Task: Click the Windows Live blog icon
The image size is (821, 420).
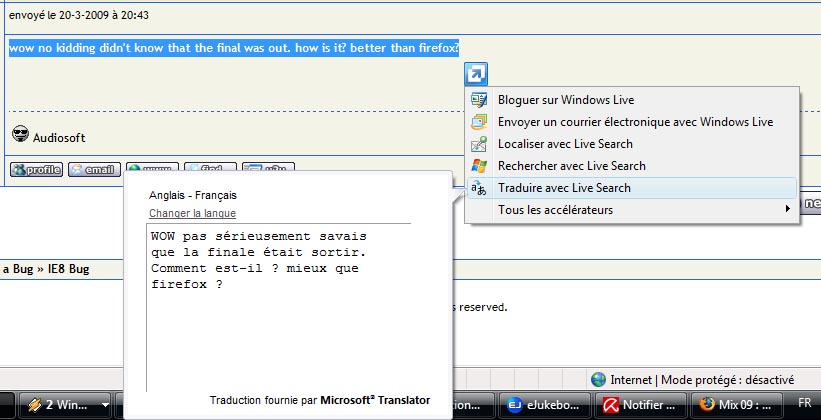Action: click(479, 100)
